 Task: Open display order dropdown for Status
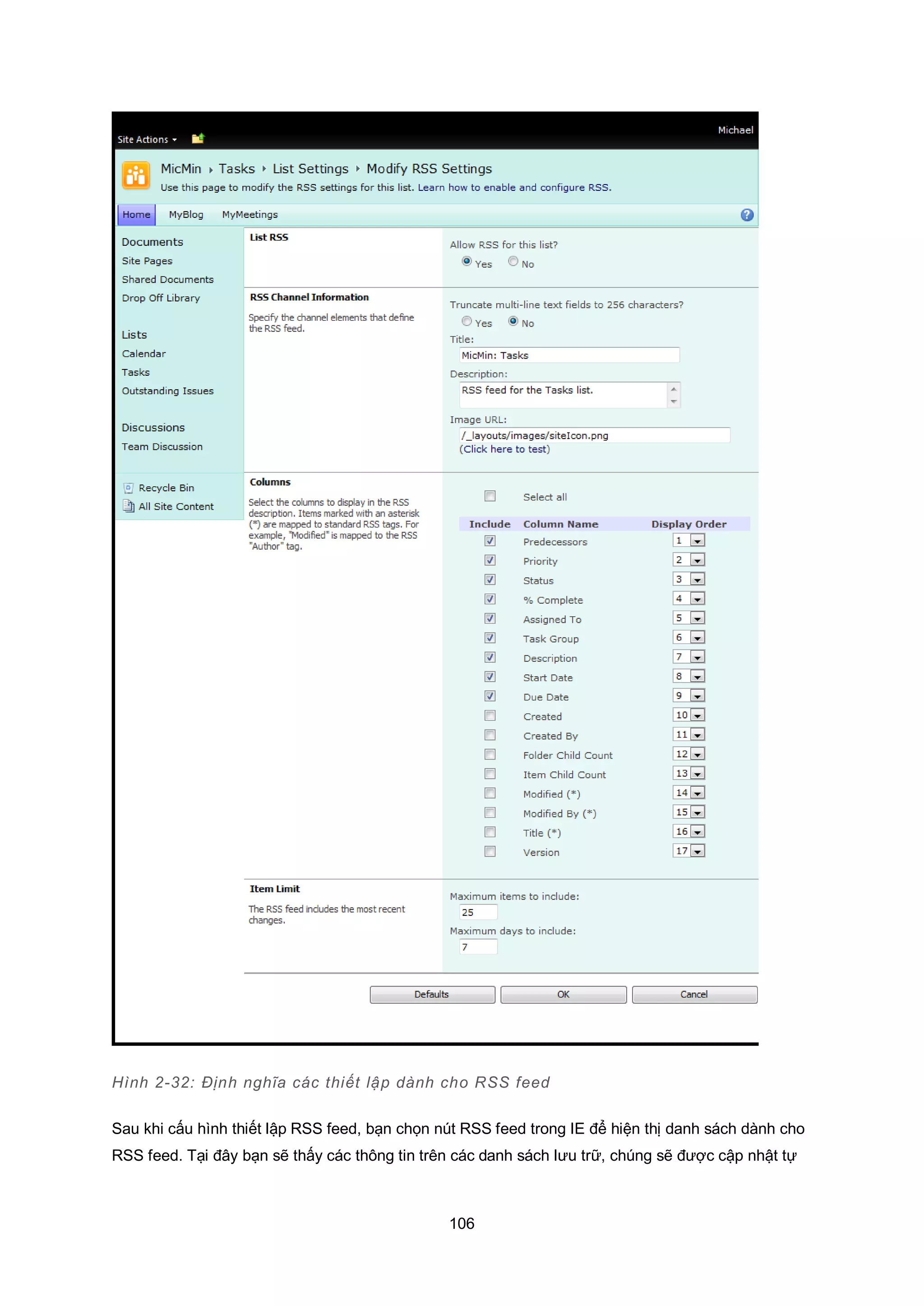tap(689, 579)
